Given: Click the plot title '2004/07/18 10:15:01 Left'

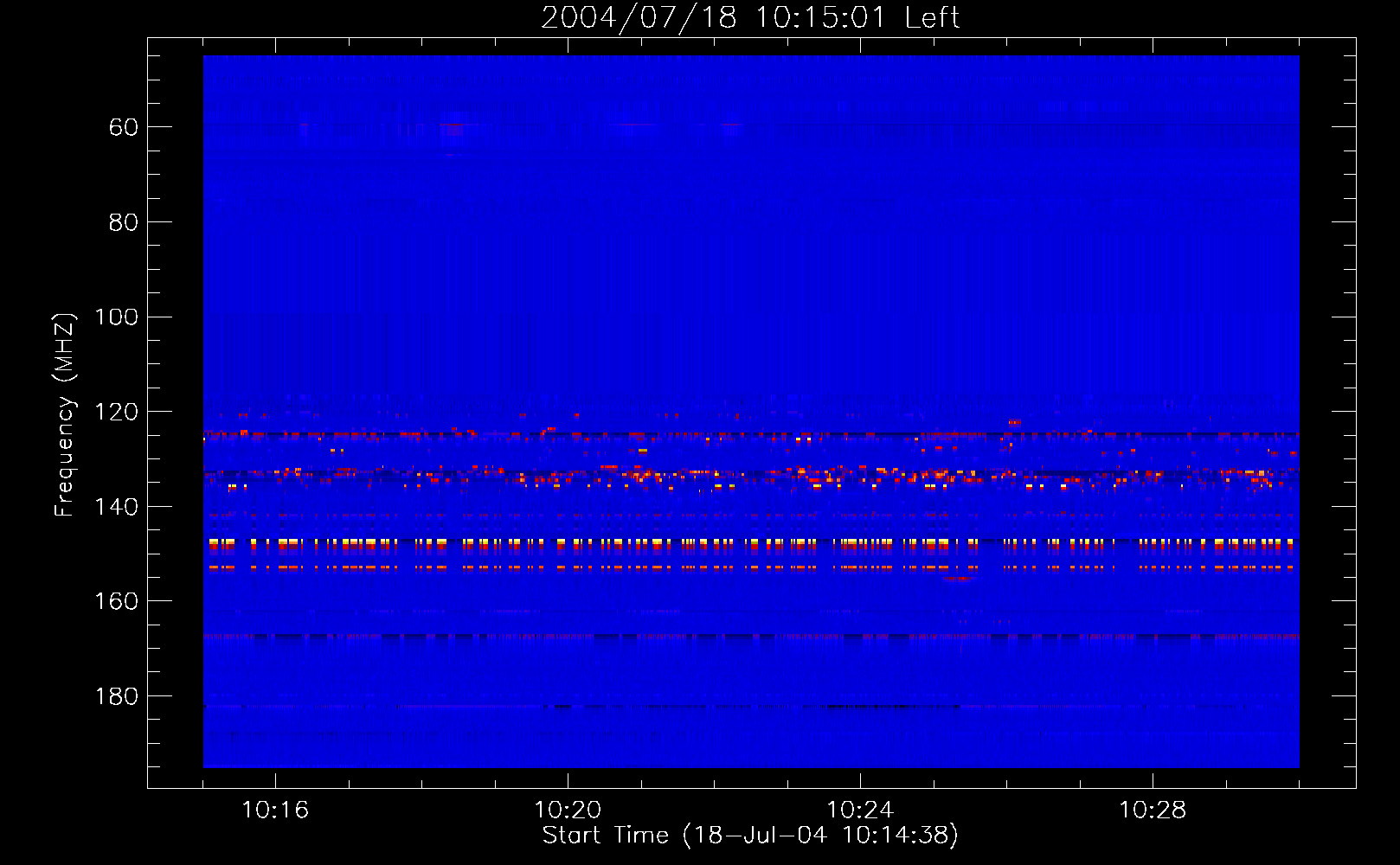Looking at the screenshot, I should (x=750, y=17).
